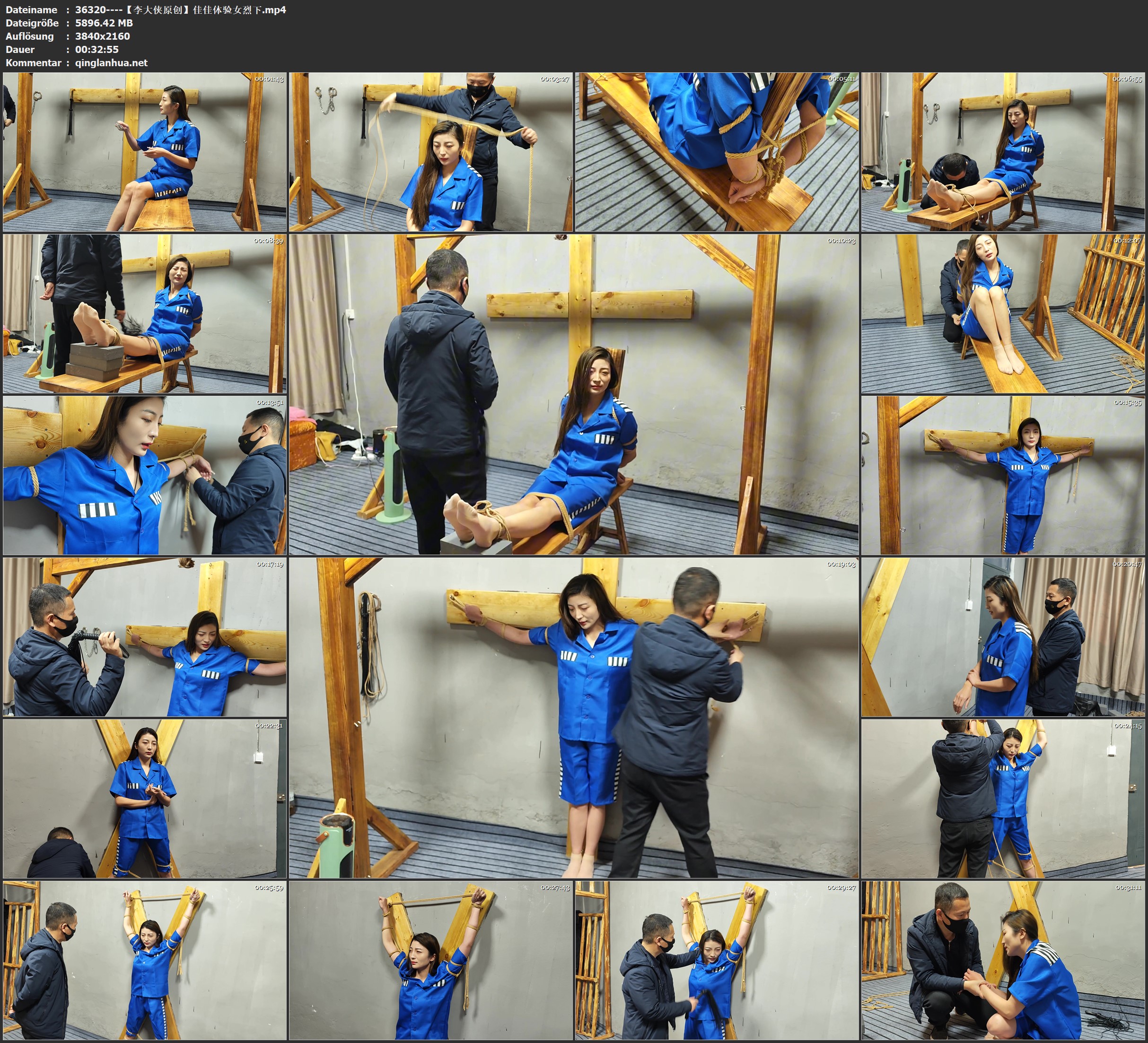This screenshot has width=1148, height=1043.
Task: Click the thumbnail timestamped 00:01:43
Action: pyautogui.click(x=145, y=152)
